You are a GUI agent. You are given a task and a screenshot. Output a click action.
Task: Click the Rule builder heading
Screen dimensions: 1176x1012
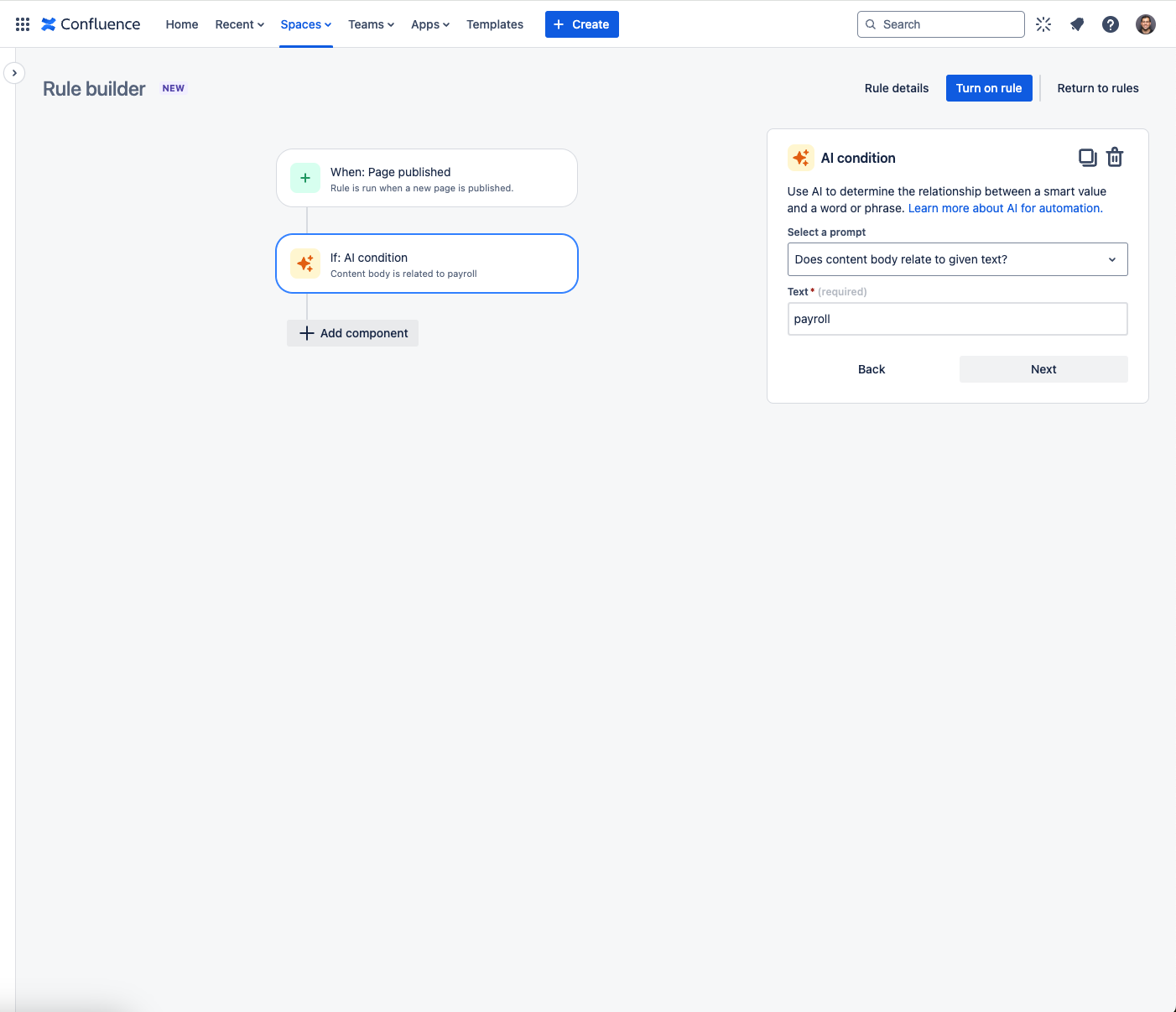(x=94, y=89)
